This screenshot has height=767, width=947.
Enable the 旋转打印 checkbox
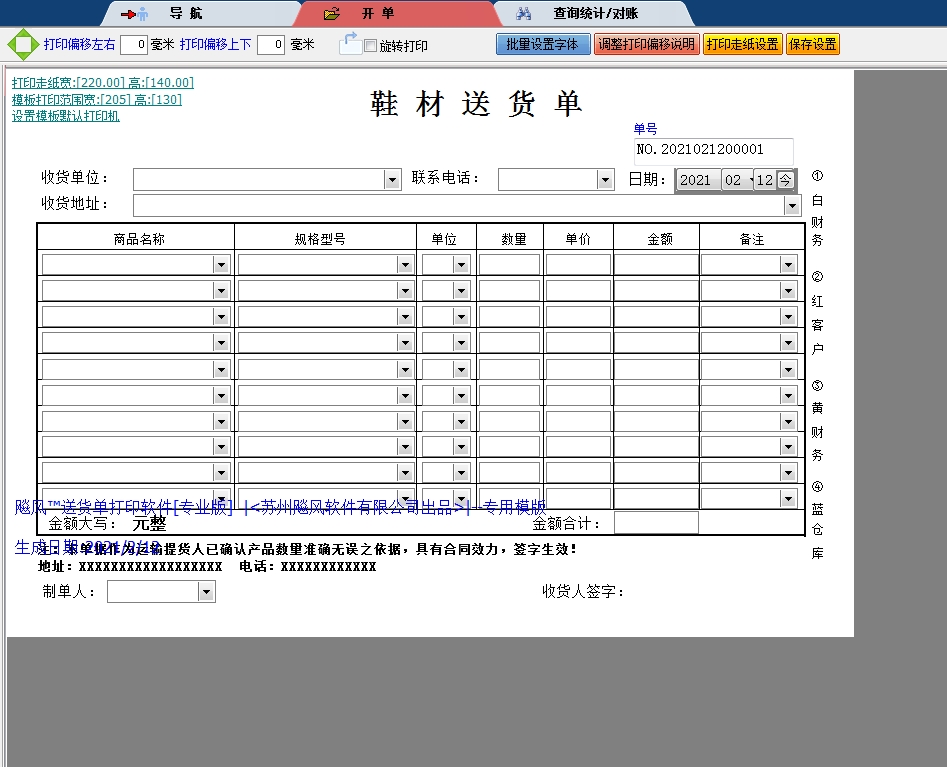click(x=370, y=46)
